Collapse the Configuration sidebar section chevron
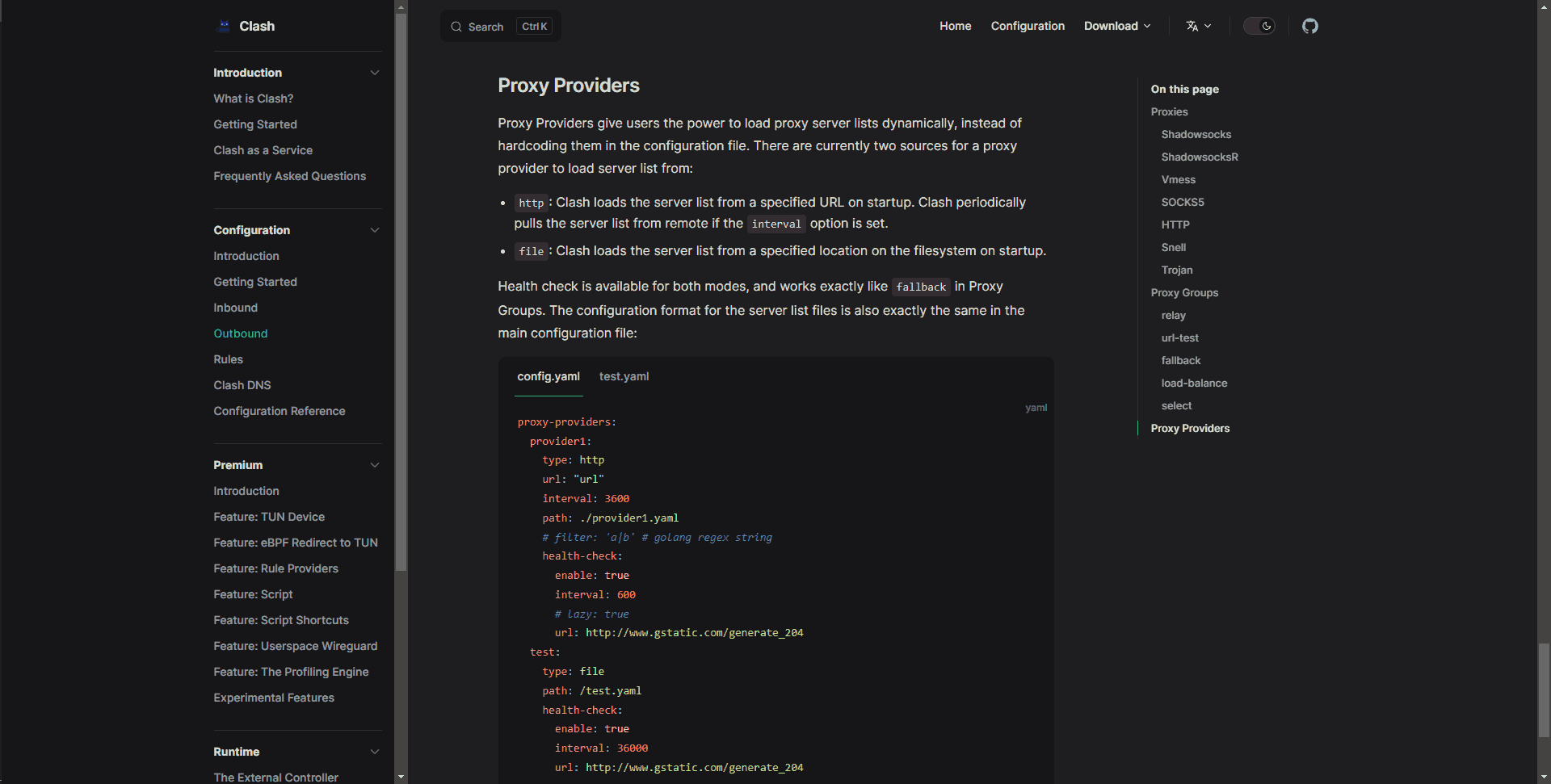Image resolution: width=1551 pixels, height=784 pixels. [x=375, y=230]
